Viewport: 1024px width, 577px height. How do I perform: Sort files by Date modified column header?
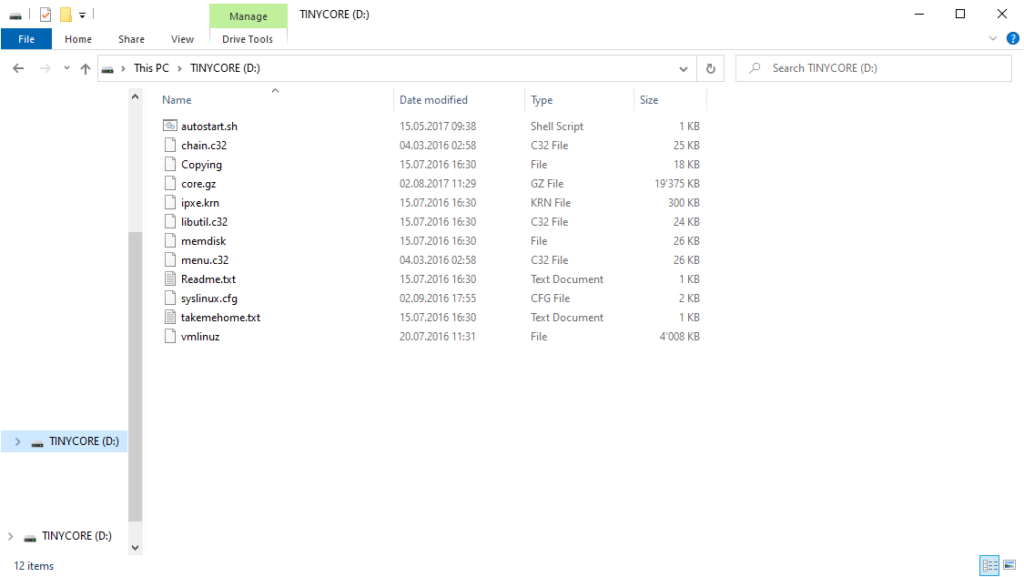433,100
